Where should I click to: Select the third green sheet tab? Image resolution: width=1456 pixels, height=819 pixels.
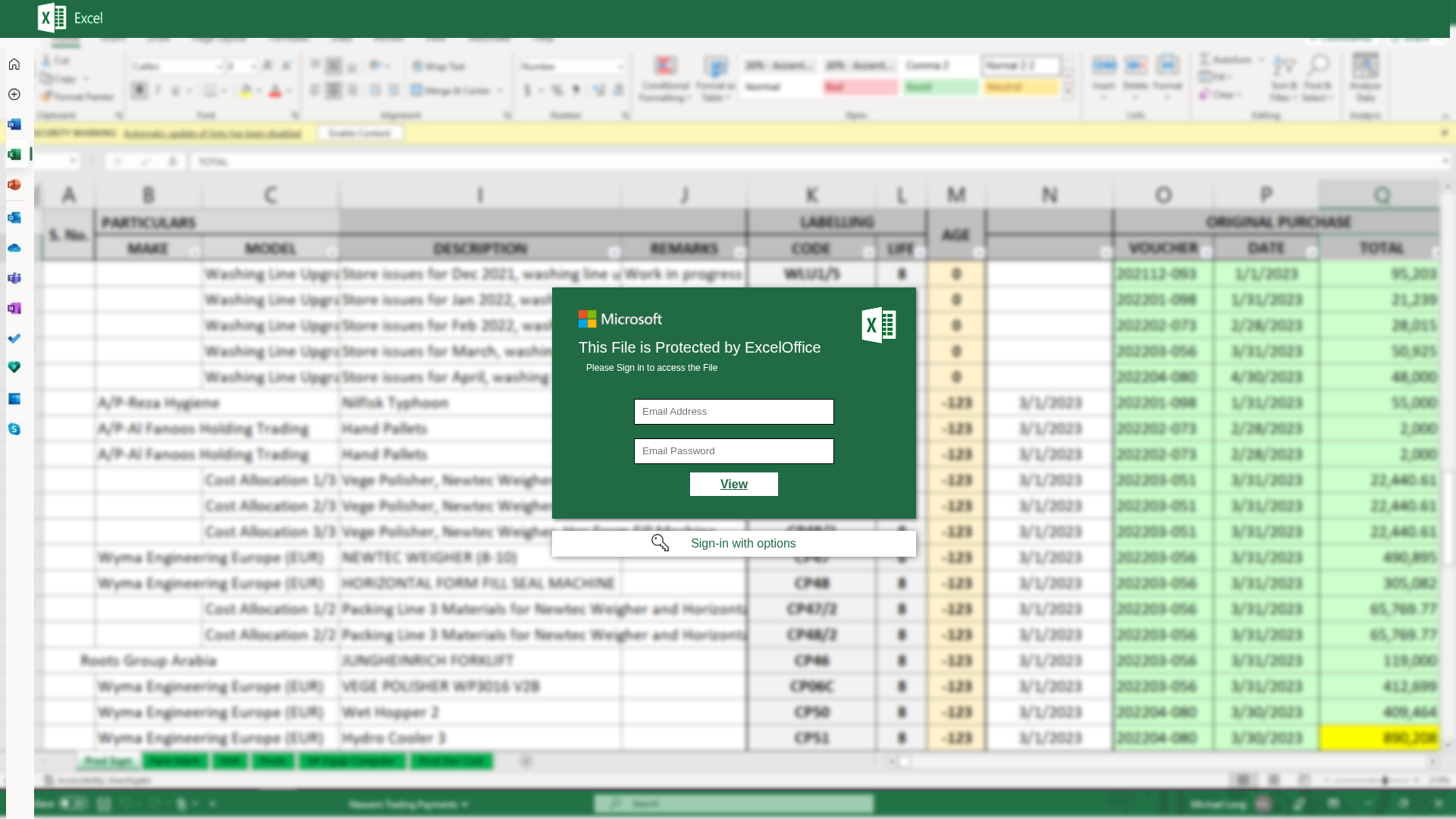click(x=230, y=761)
